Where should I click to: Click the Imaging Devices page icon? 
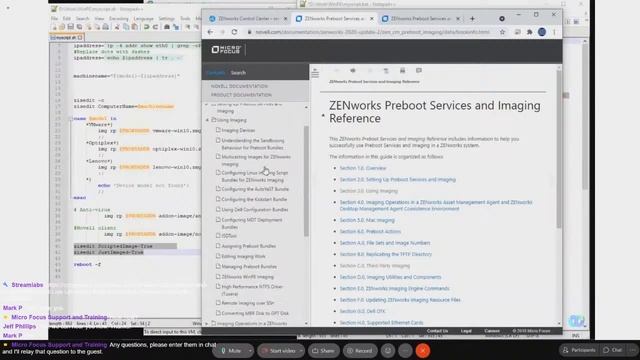click(218, 130)
